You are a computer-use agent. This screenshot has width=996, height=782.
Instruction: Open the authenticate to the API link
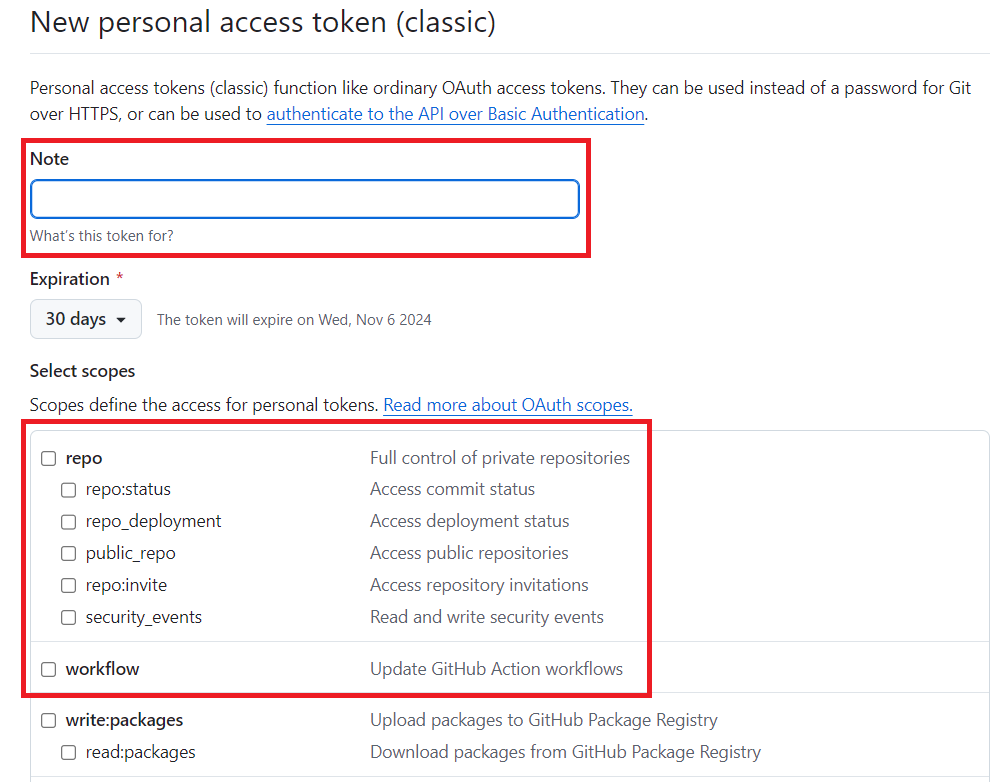point(455,114)
